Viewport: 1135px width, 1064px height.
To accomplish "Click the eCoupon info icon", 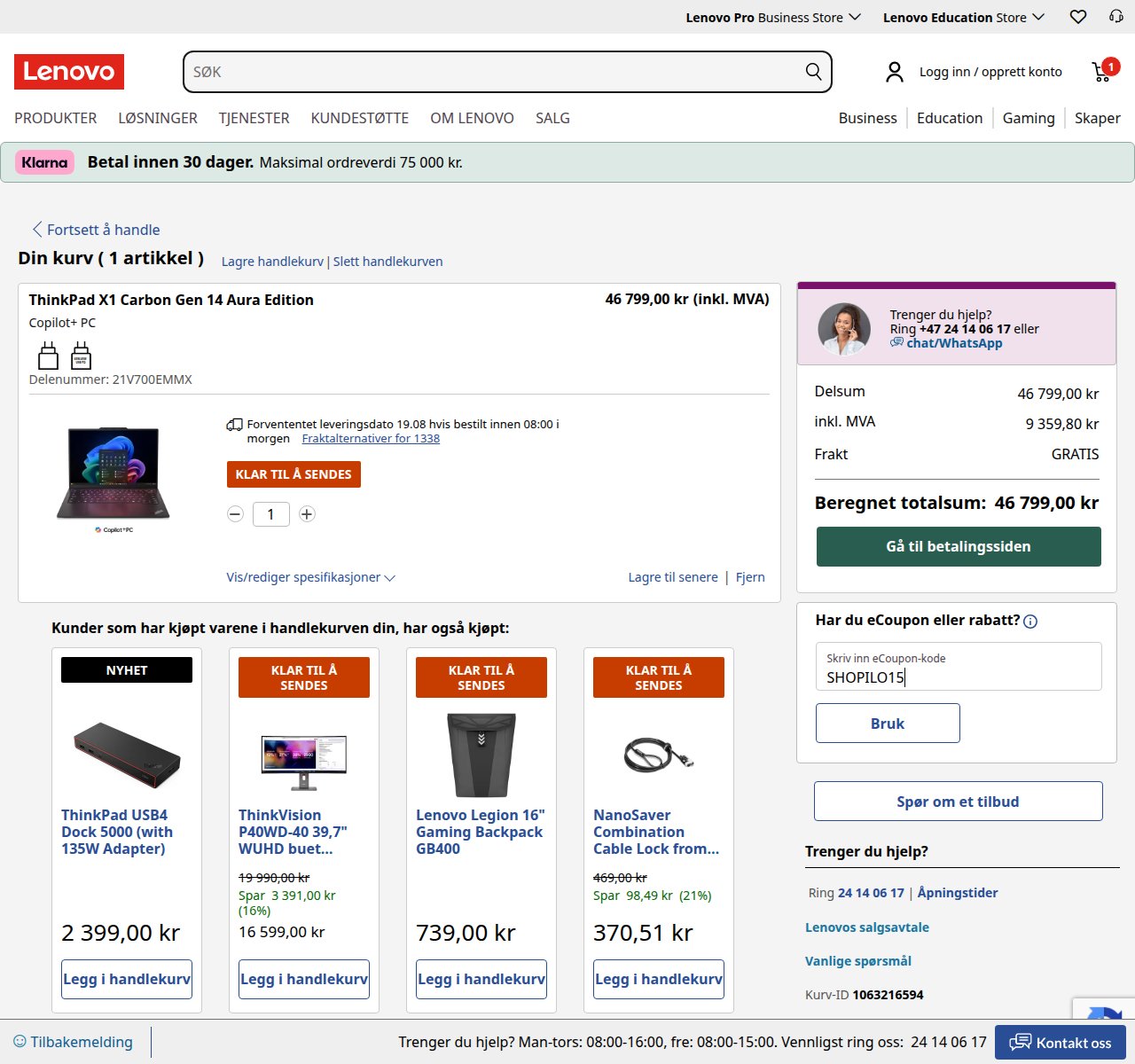I will tap(1030, 622).
